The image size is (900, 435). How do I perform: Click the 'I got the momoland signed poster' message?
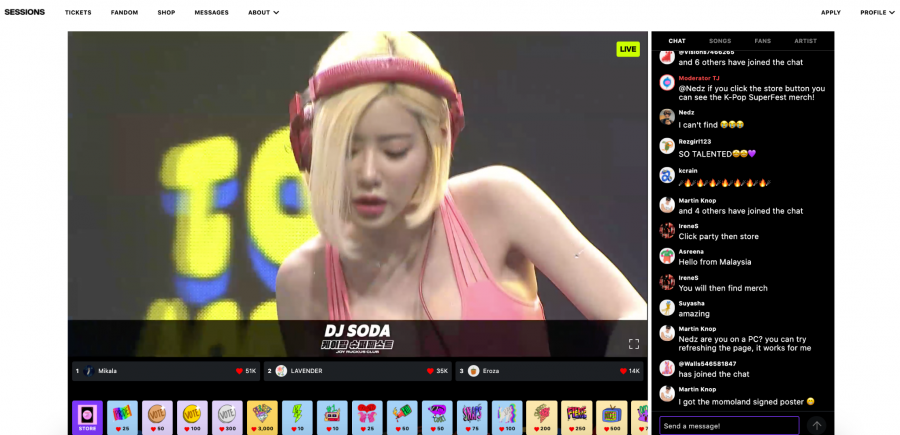pyautogui.click(x=746, y=402)
